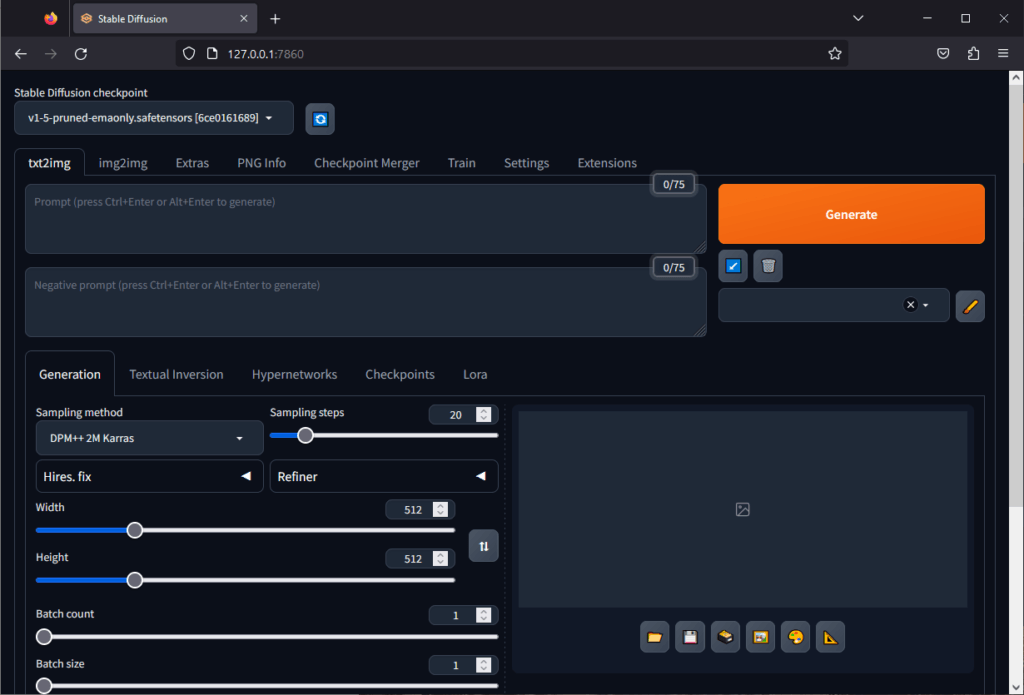This screenshot has width=1024, height=695.
Task: Click the blue checkmark apply-prompt icon
Action: [733, 266]
